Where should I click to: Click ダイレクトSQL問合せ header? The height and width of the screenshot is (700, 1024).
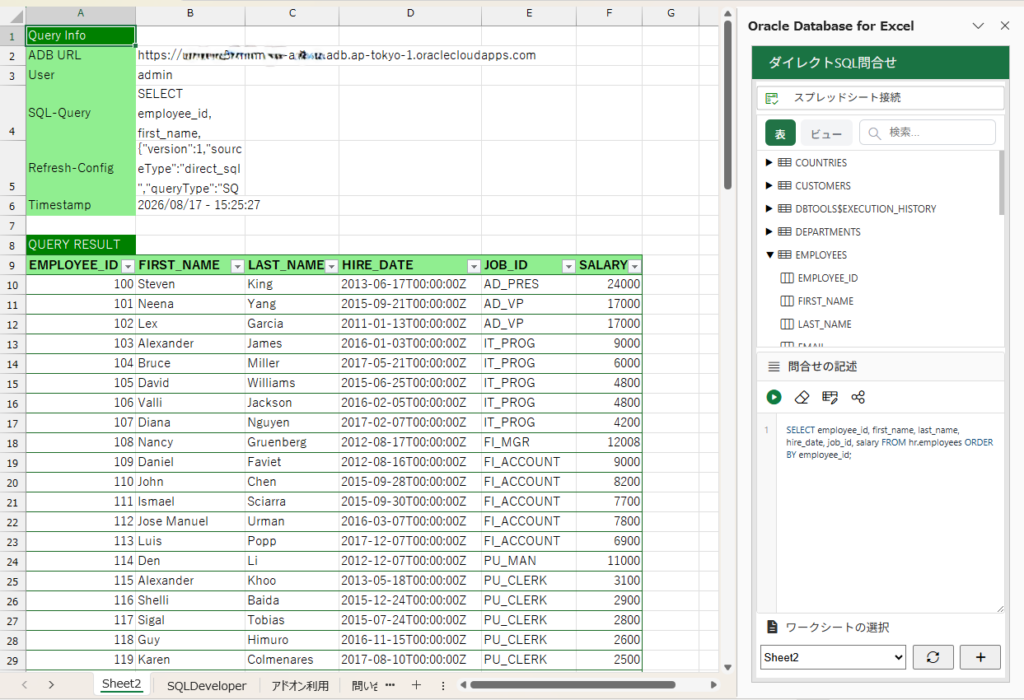pyautogui.click(x=880, y=63)
